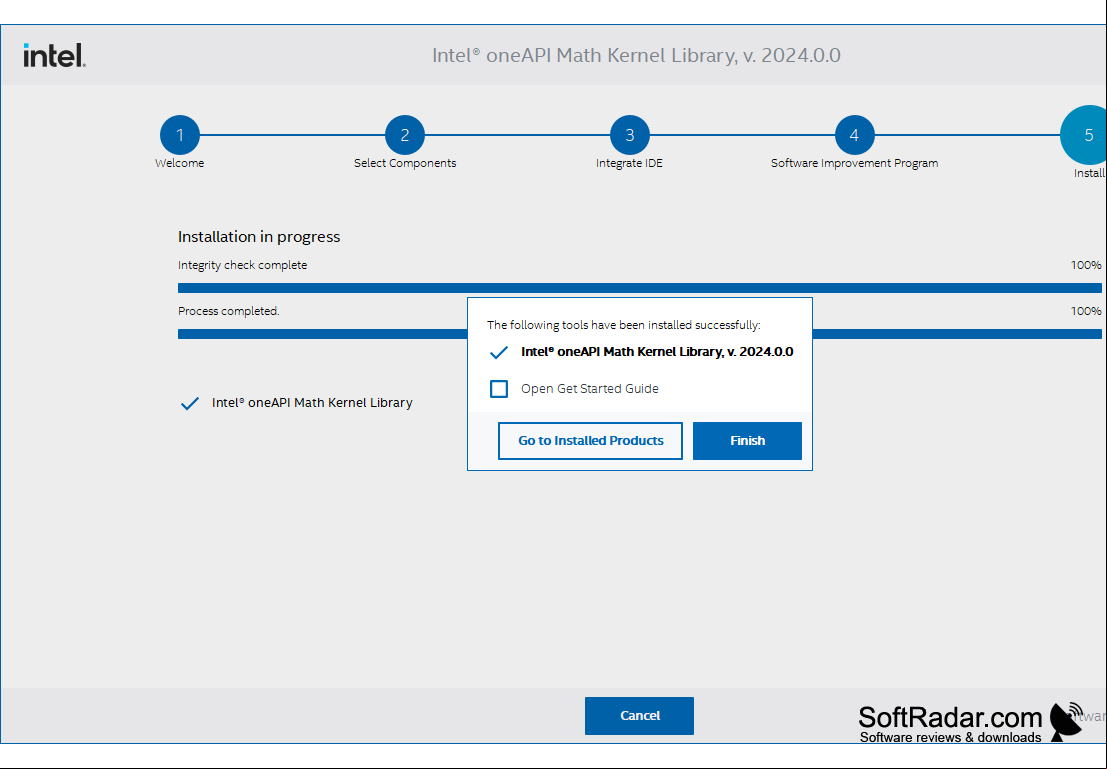Click the 100% value for Integrity check
1107x769 pixels.
1086,265
